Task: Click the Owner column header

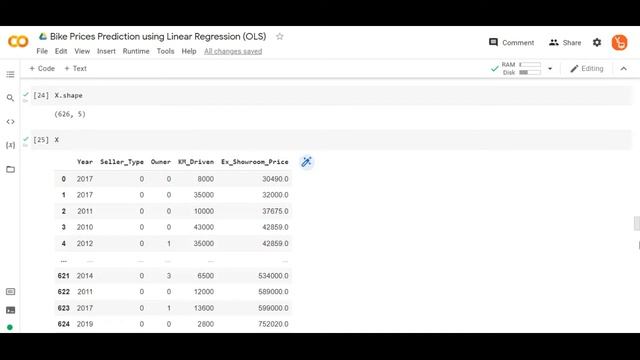Action: click(x=161, y=162)
